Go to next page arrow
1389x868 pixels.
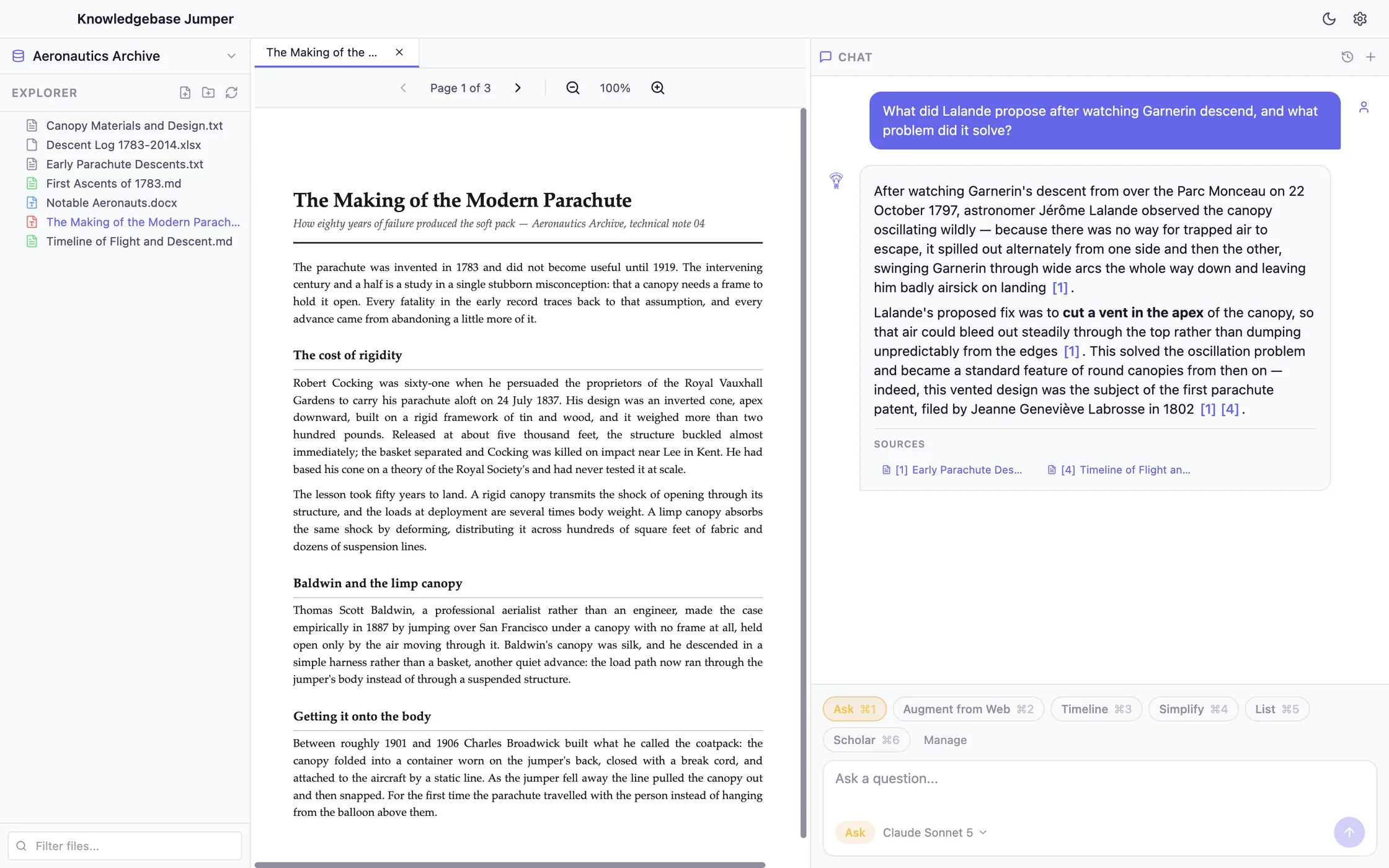(518, 87)
